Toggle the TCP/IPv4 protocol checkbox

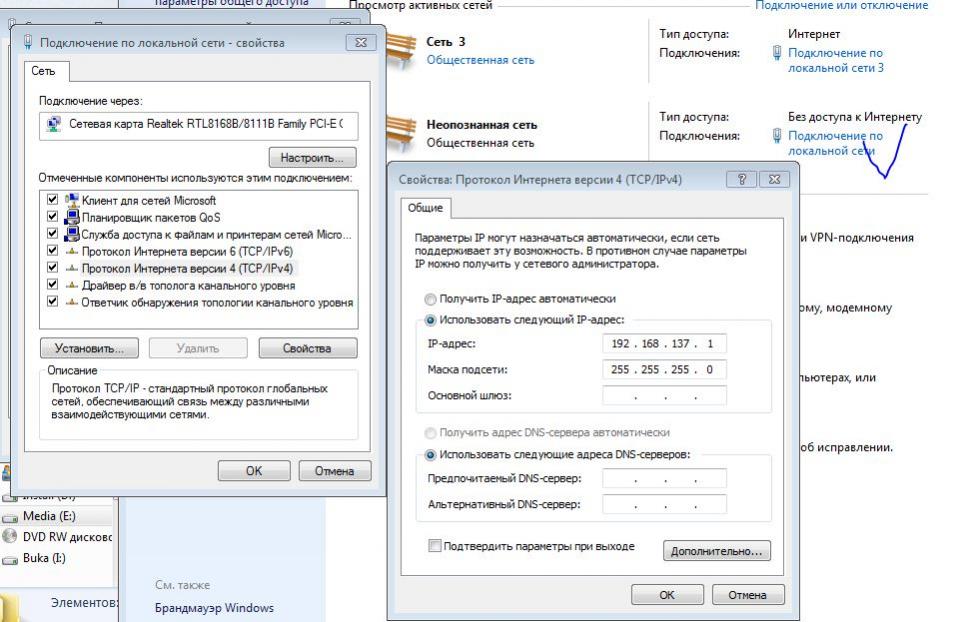(52, 267)
